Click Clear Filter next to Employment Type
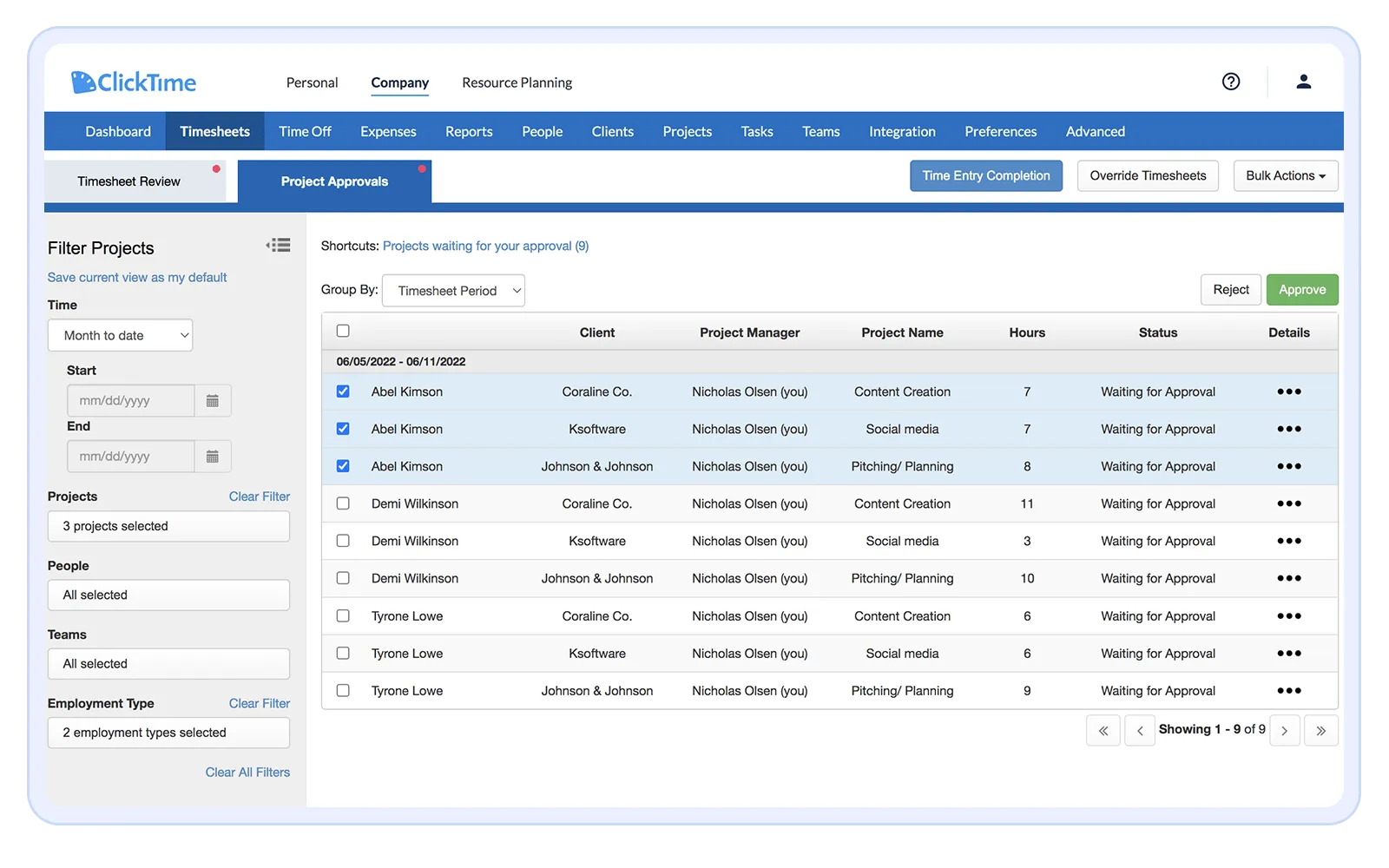This screenshot has width=1389, height=868. point(260,704)
